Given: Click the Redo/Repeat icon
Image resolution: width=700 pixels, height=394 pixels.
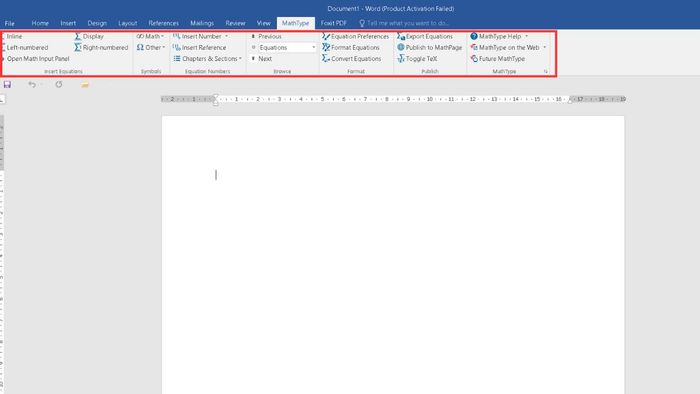Looking at the screenshot, I should pyautogui.click(x=59, y=84).
